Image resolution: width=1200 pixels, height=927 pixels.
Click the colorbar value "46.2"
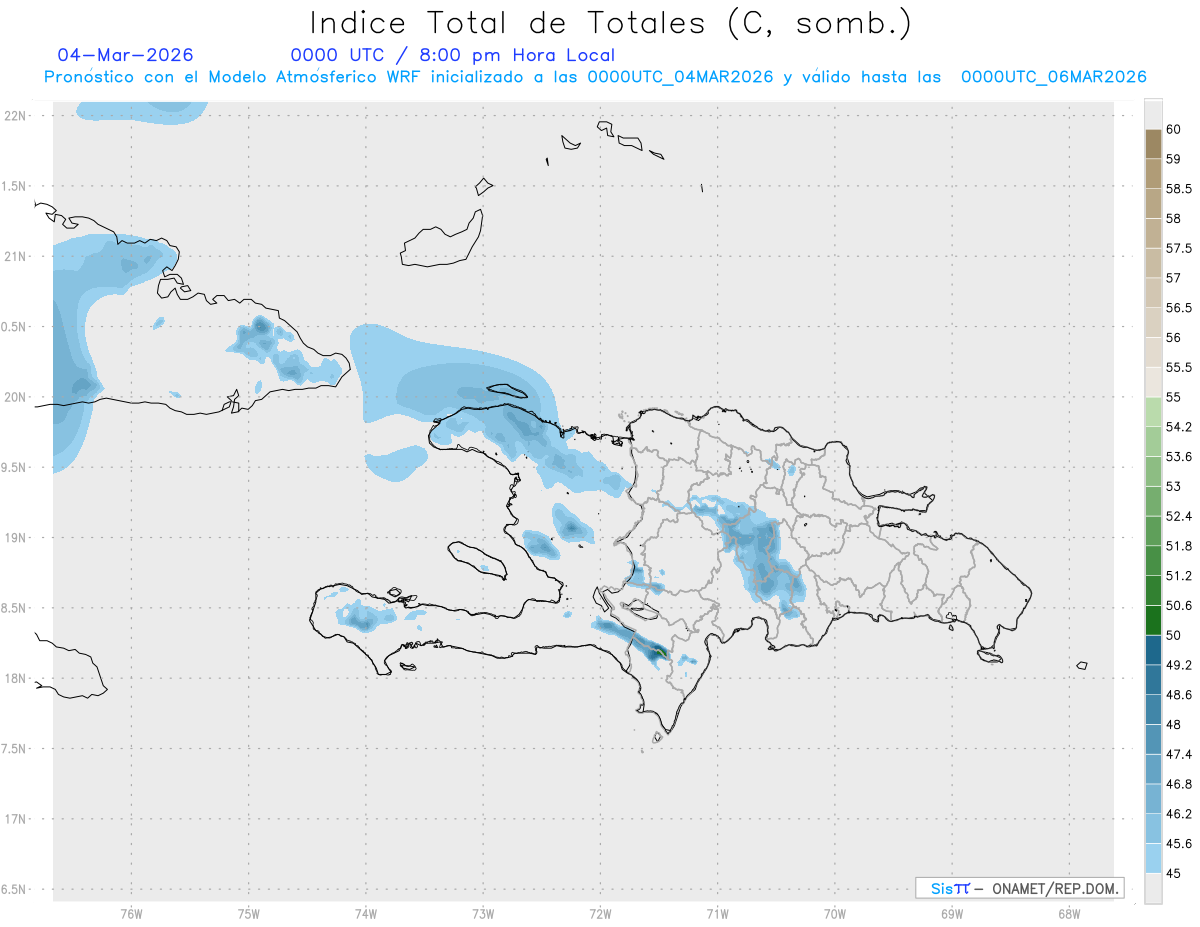pos(1178,814)
